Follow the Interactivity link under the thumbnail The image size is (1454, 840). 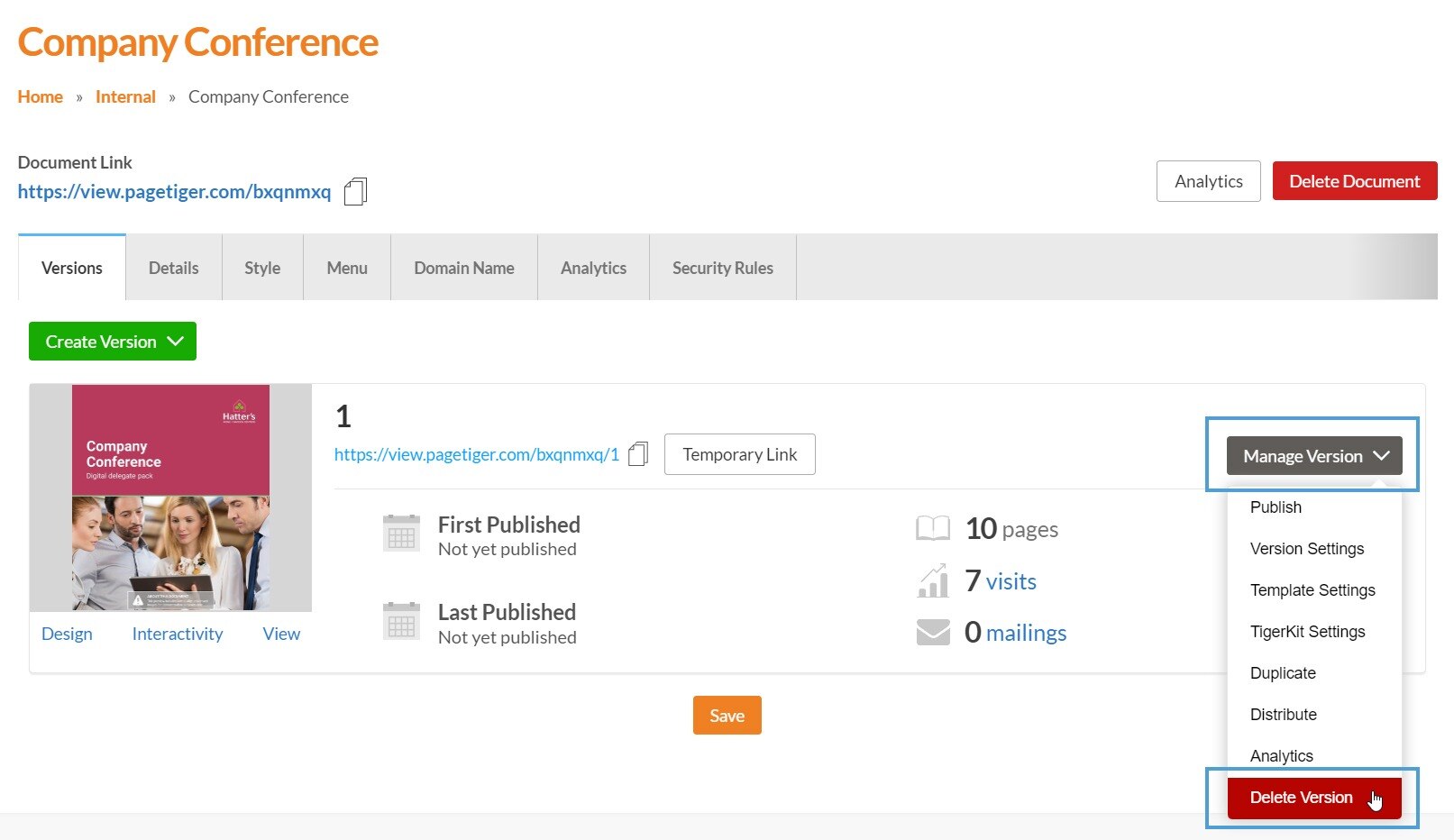coord(178,634)
